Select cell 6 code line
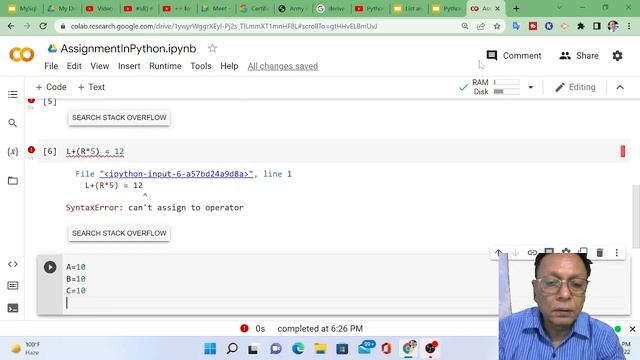Image resolution: width=640 pixels, height=360 pixels. pyautogui.click(x=95, y=151)
